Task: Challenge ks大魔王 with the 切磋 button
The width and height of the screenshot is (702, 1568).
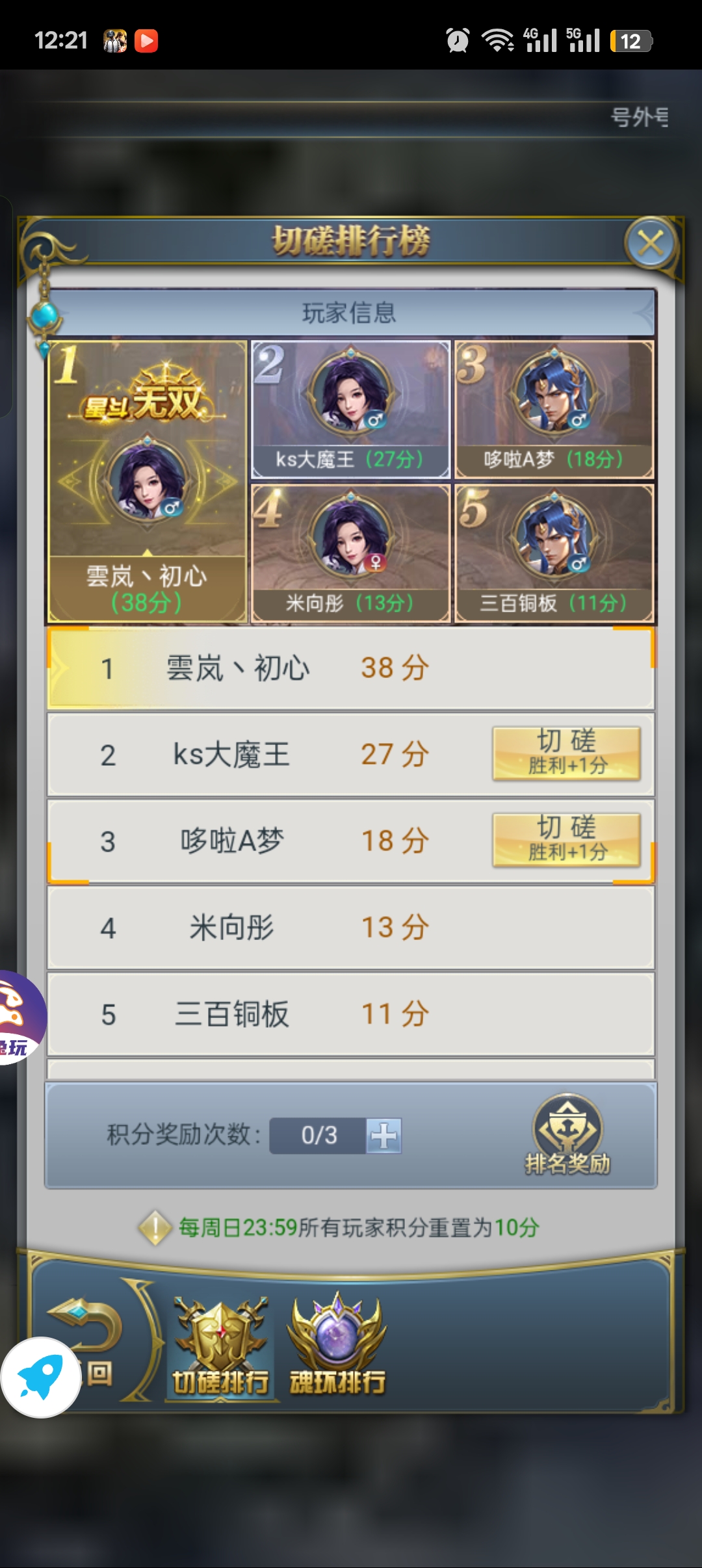Action: tap(566, 753)
